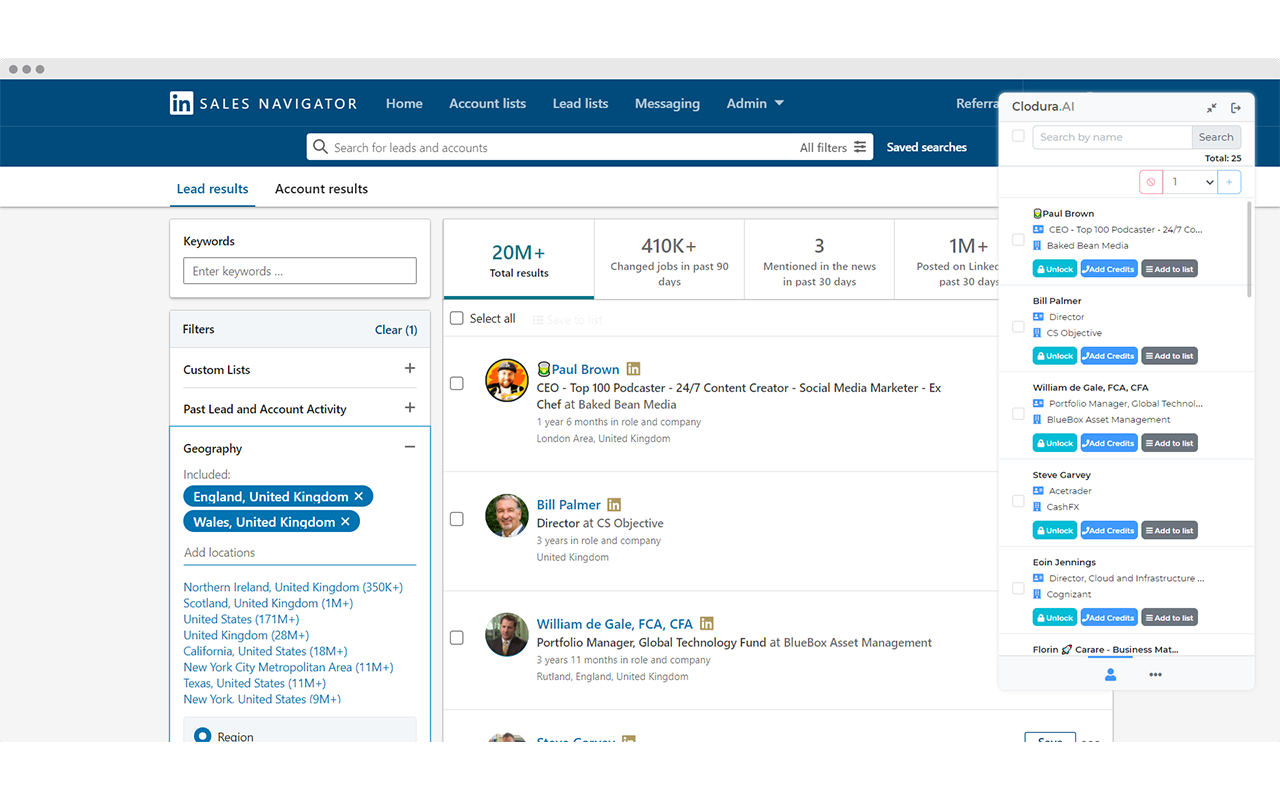Image resolution: width=1280 pixels, height=800 pixels.
Task: Check Bill Palmer's checkbox in Clodura panel
Action: tap(1018, 326)
